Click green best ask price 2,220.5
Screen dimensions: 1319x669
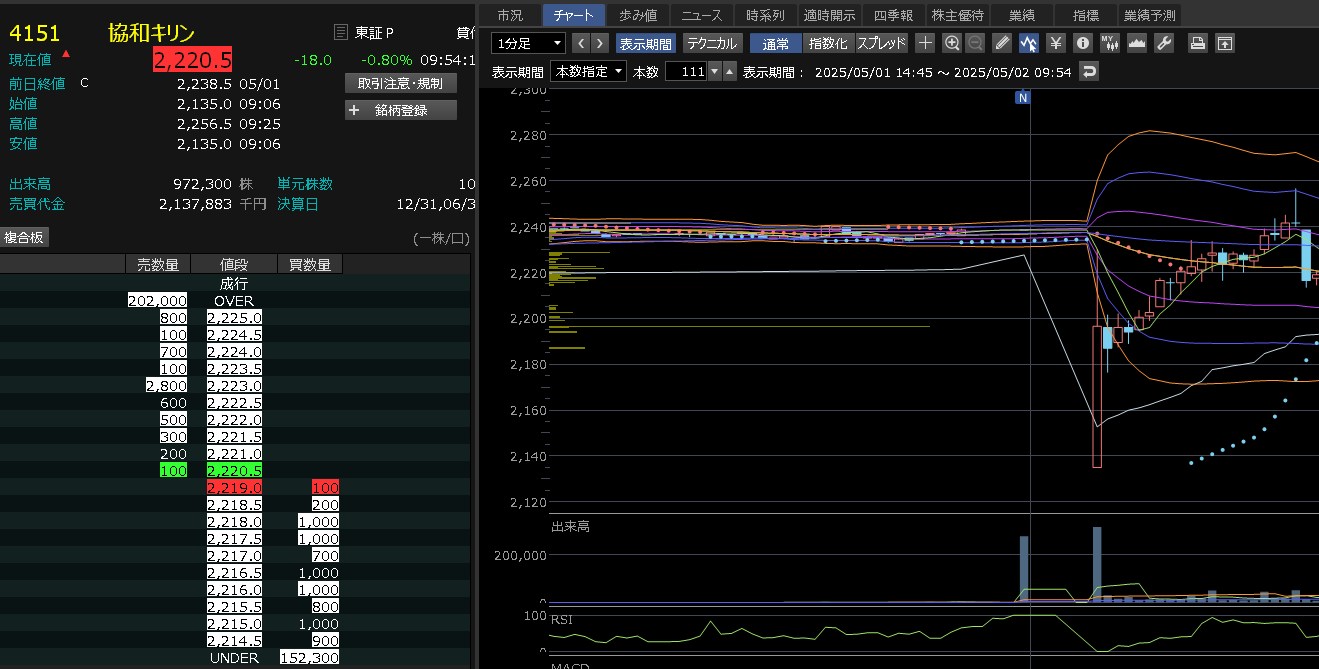pos(235,471)
